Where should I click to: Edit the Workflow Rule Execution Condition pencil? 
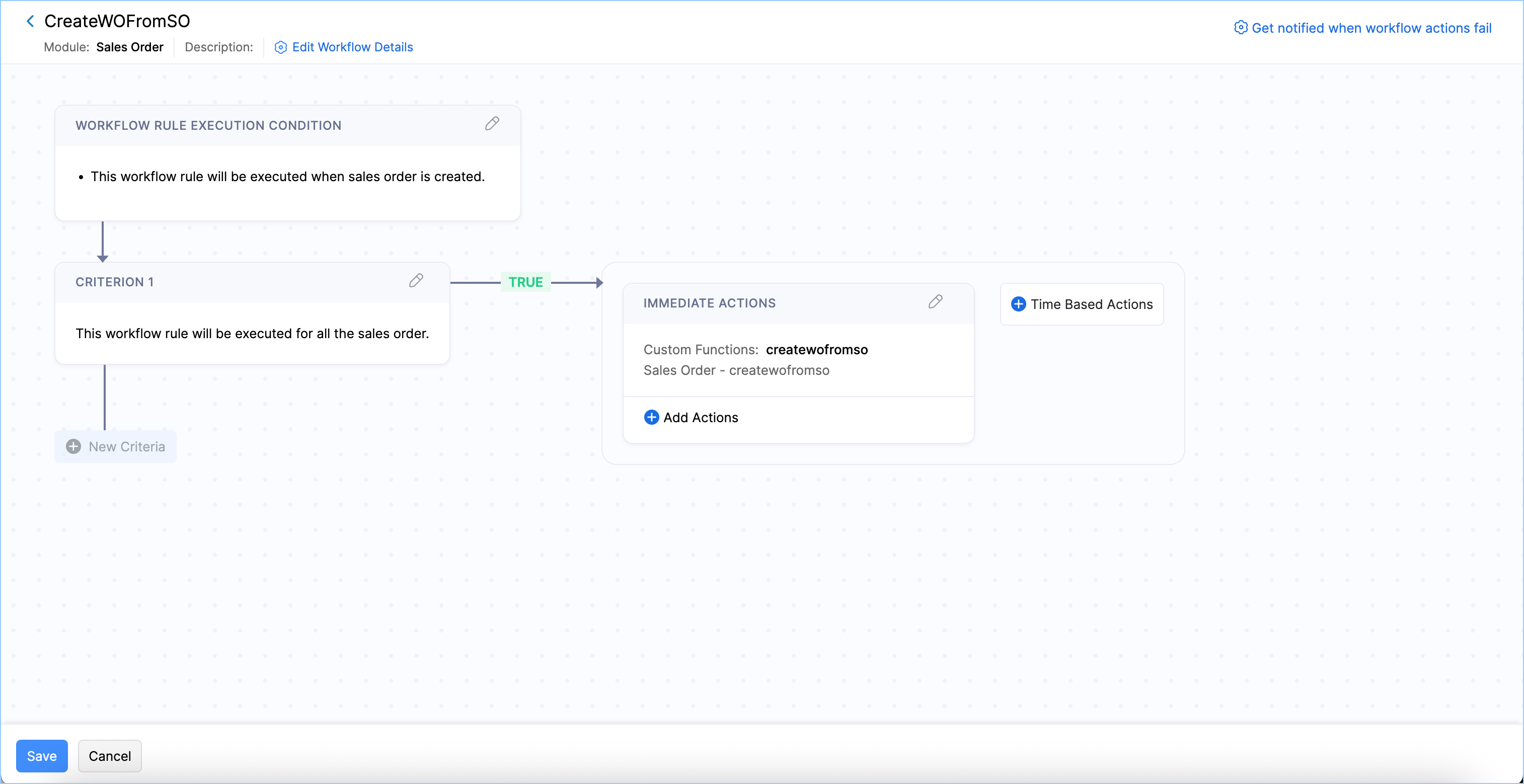[492, 124]
